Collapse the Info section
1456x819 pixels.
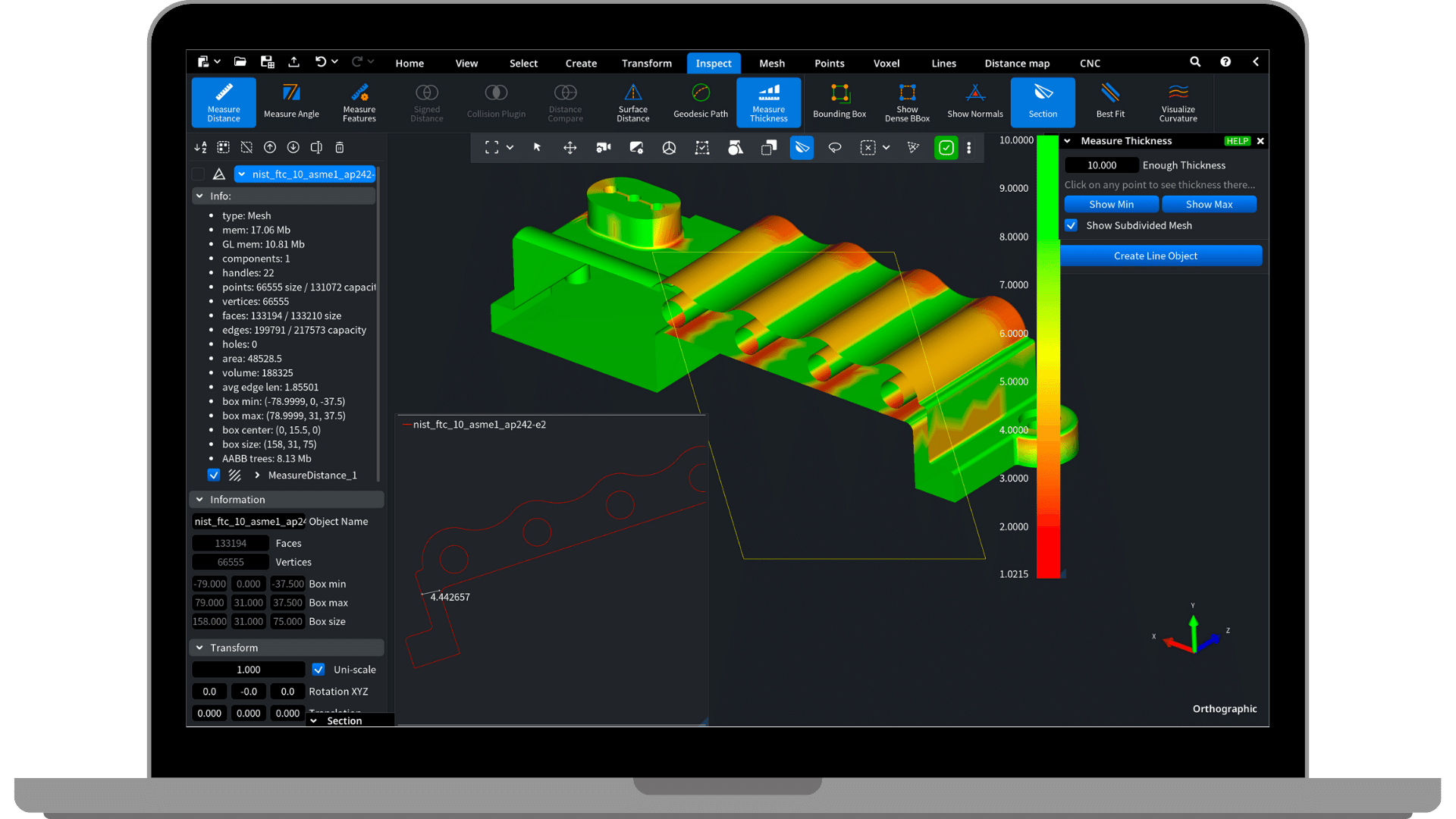[200, 196]
